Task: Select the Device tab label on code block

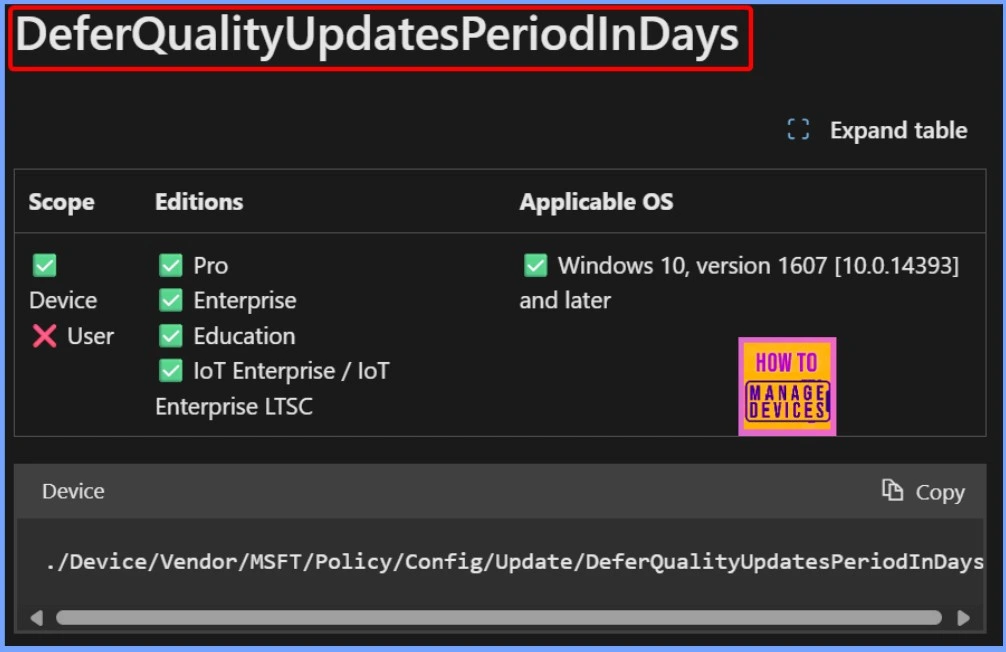Action: (x=73, y=491)
